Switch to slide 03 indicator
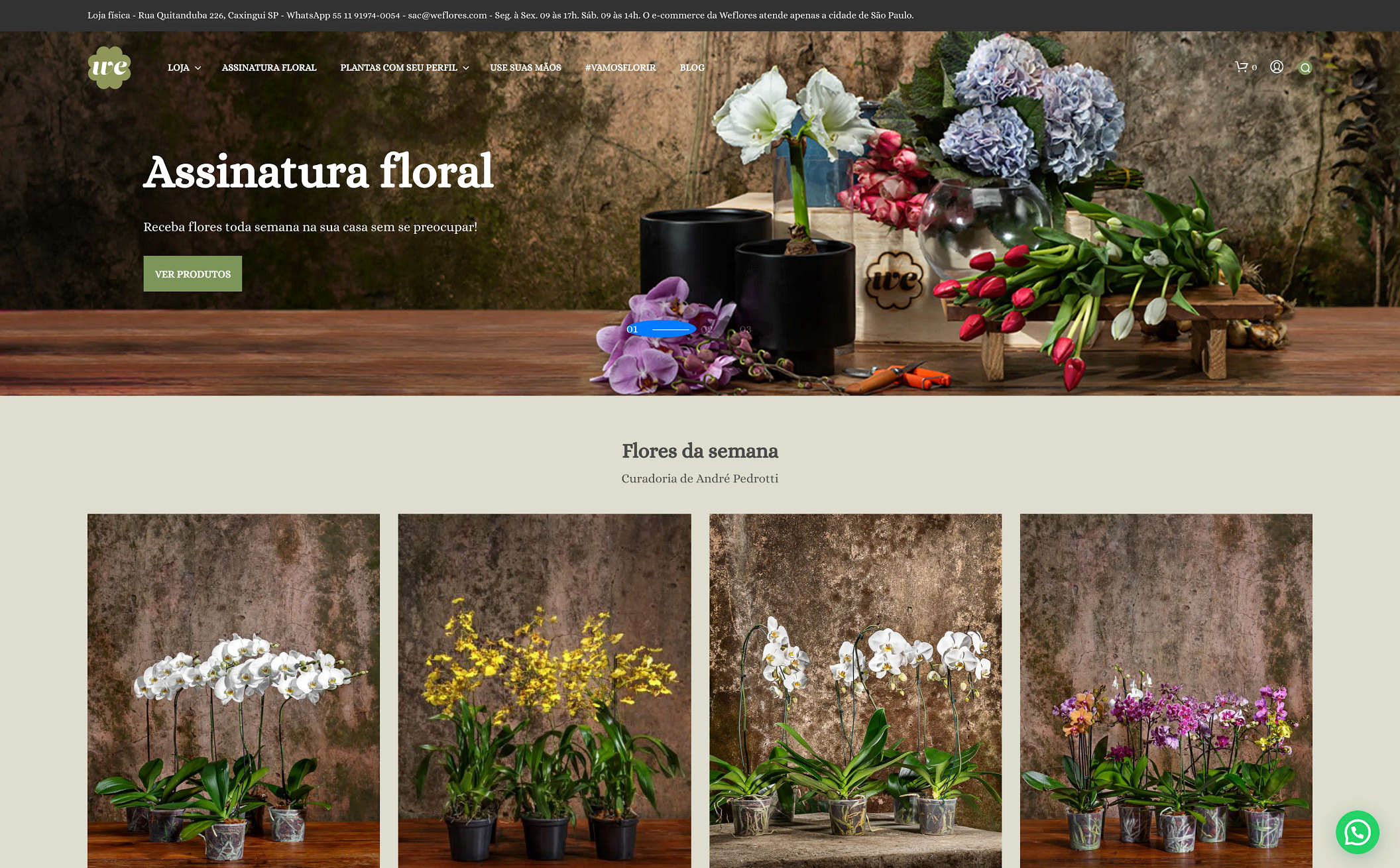This screenshot has width=1400, height=868. [745, 329]
